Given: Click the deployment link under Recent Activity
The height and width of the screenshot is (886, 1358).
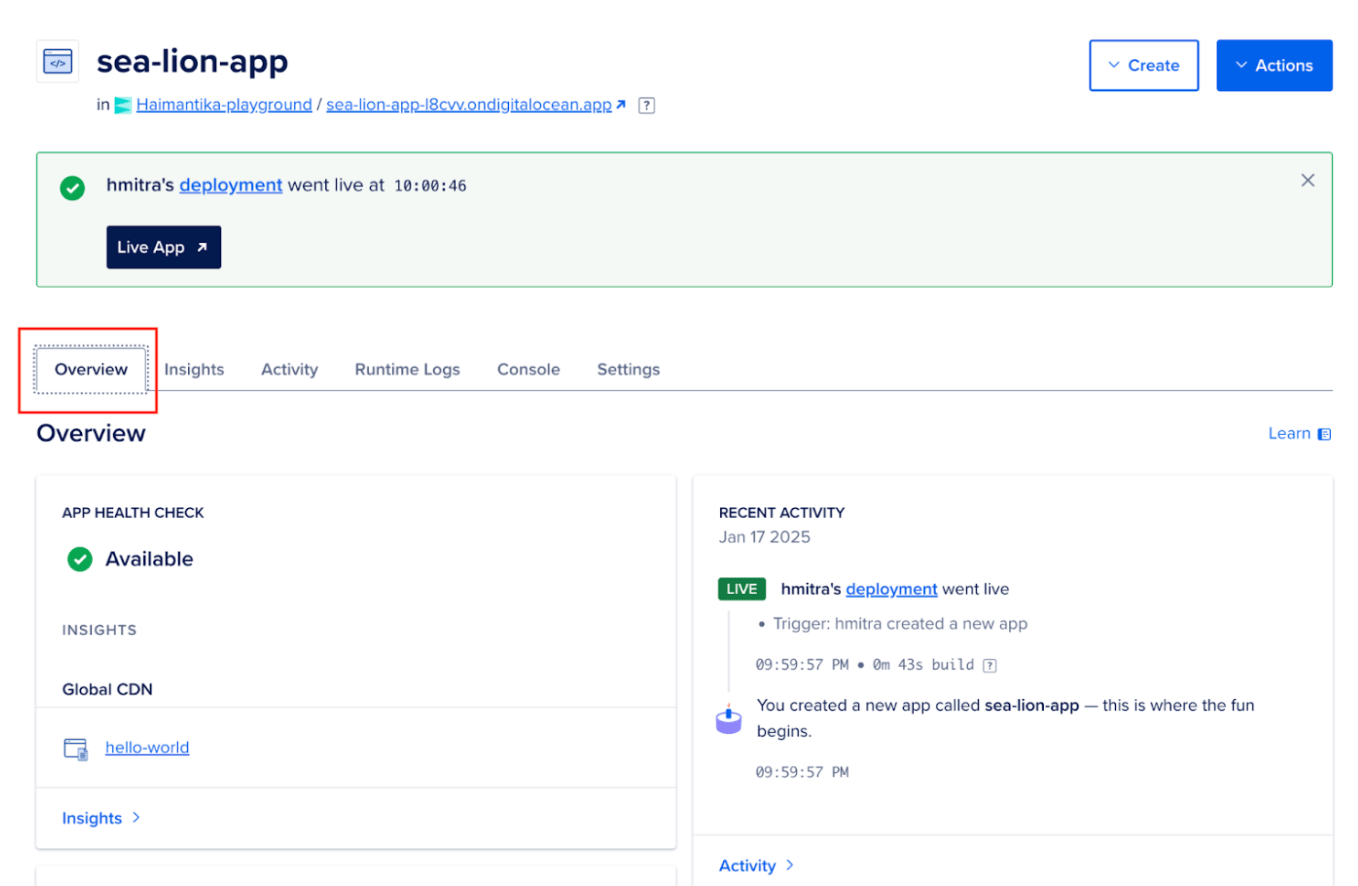Looking at the screenshot, I should pos(892,589).
